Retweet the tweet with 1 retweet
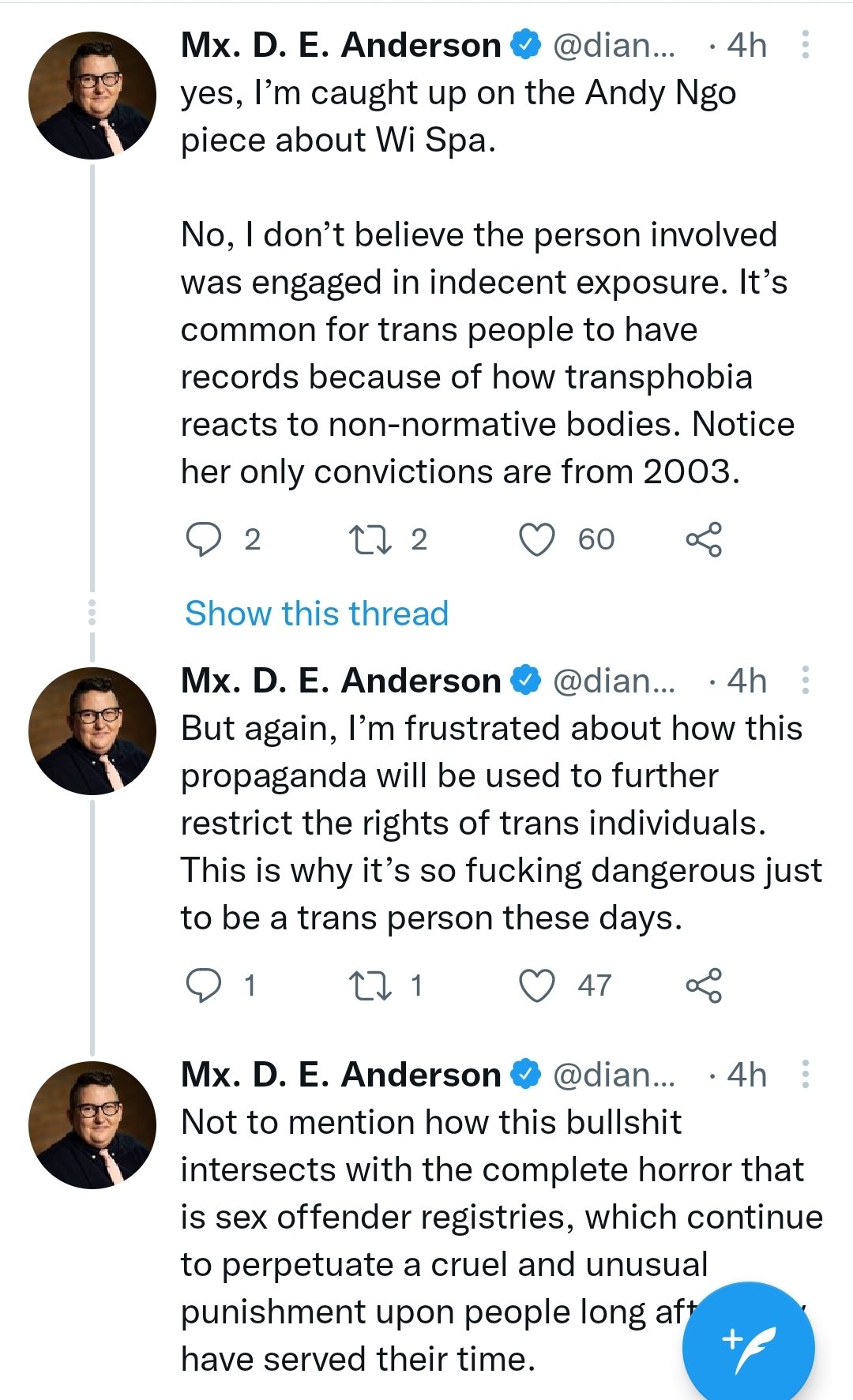853x1400 pixels. [370, 985]
